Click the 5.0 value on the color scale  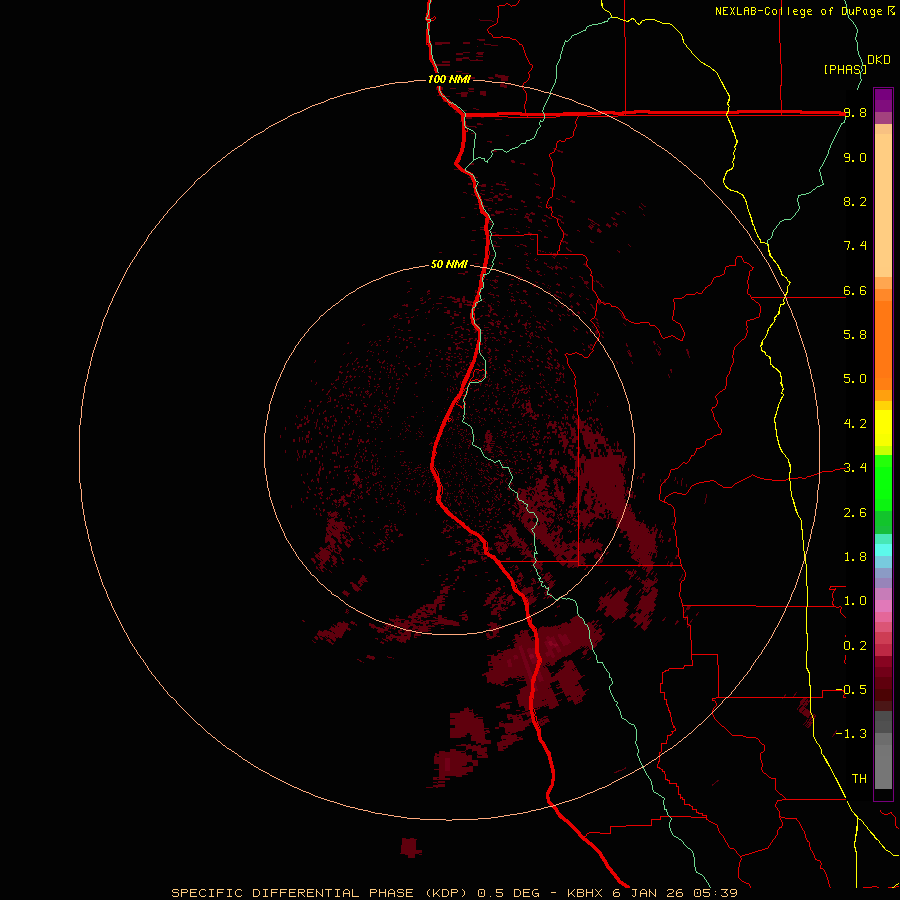(x=855, y=379)
